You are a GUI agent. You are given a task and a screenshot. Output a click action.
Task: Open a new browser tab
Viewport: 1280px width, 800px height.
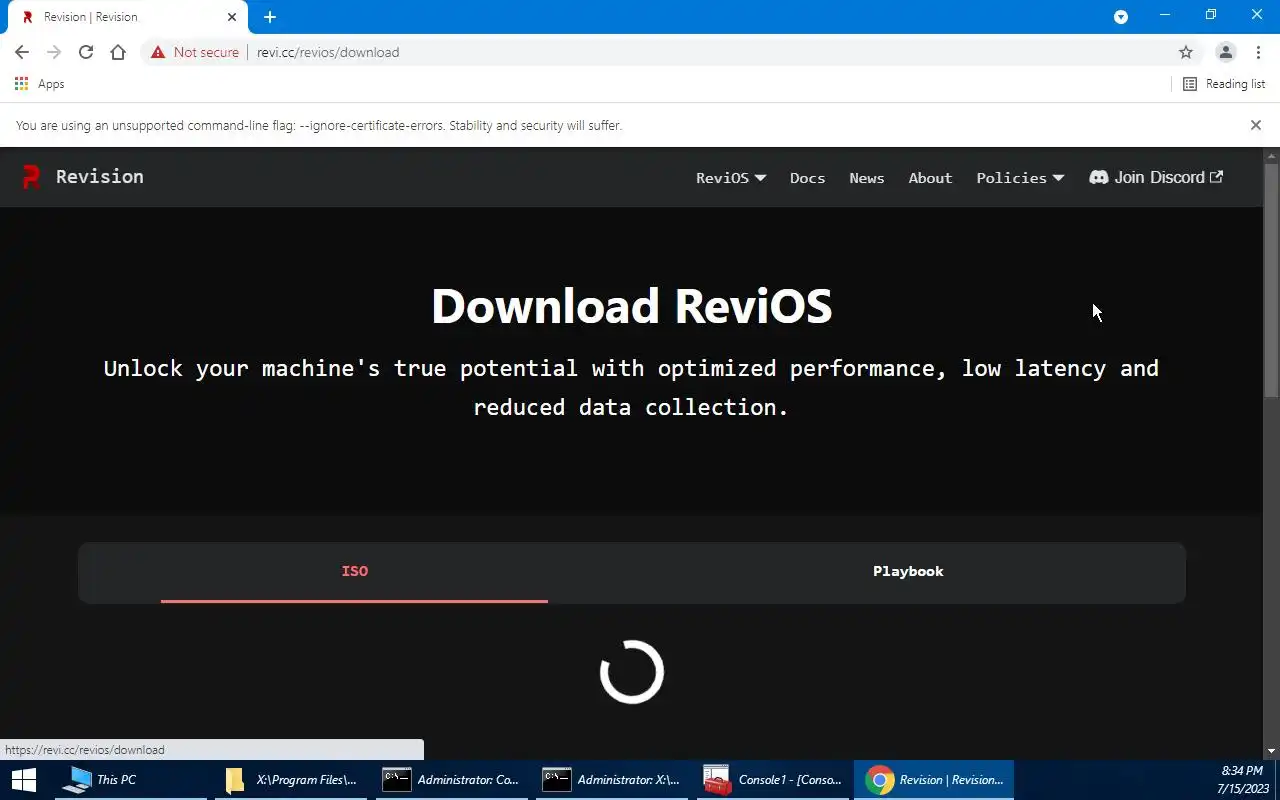(270, 17)
